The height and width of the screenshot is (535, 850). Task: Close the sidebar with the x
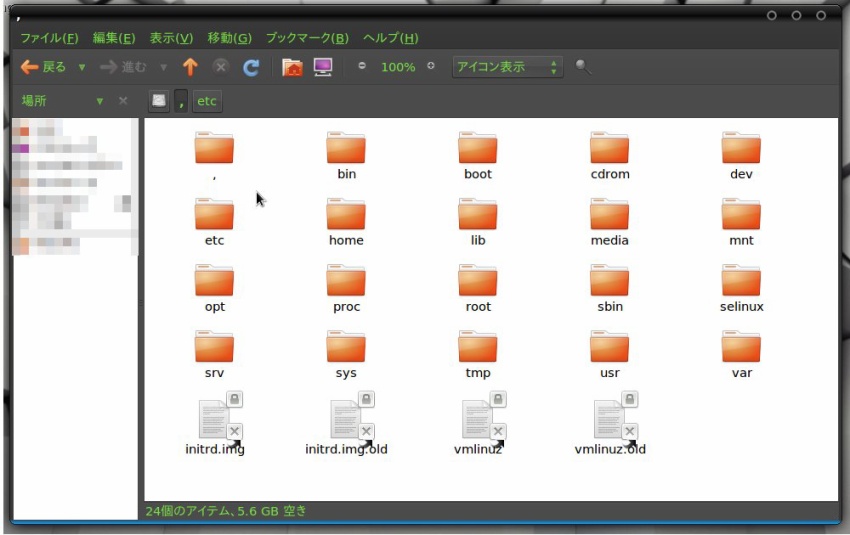coord(123,101)
